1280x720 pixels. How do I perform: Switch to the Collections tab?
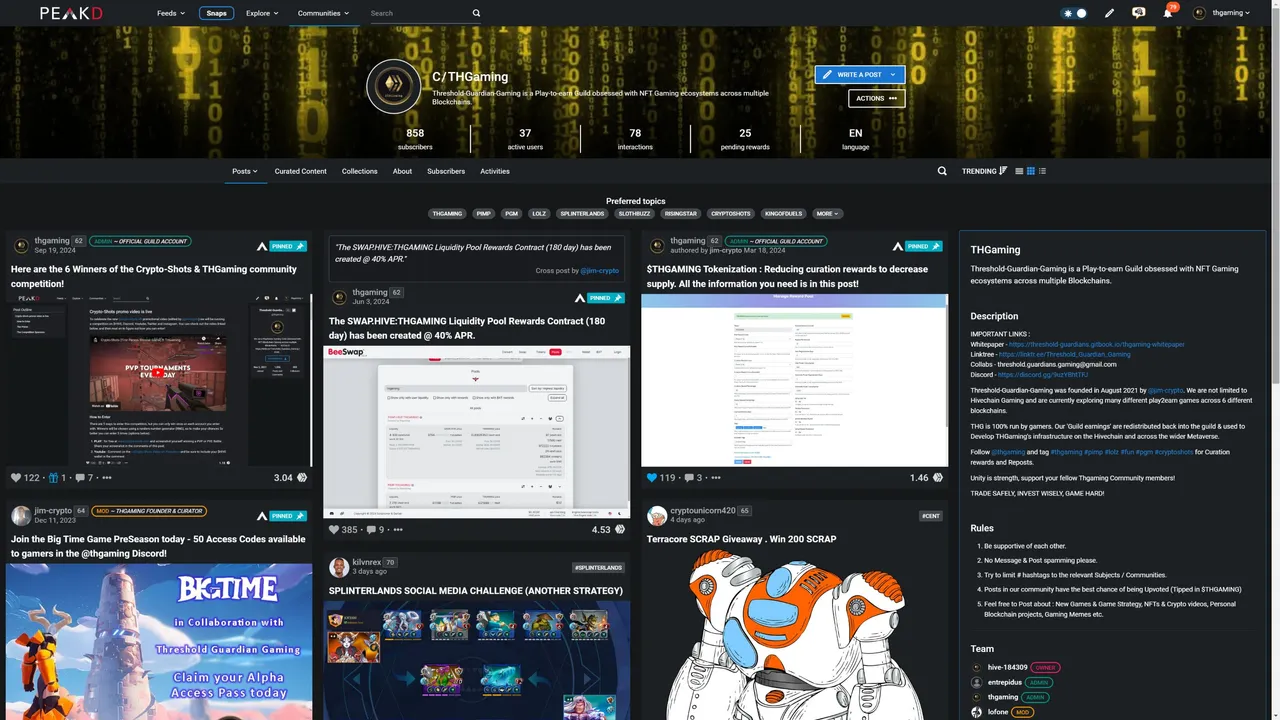pyautogui.click(x=360, y=171)
